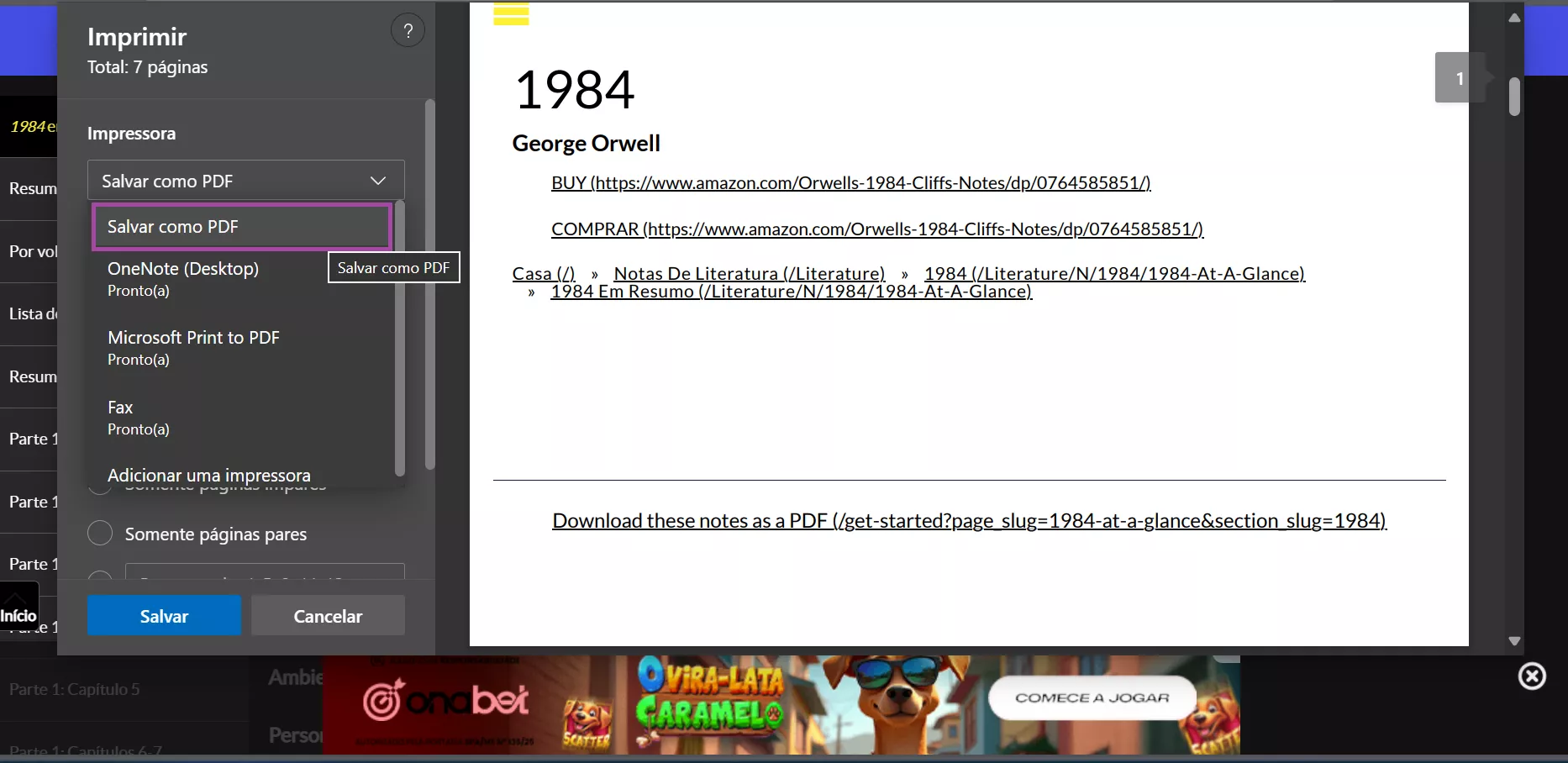The image size is (1568, 763).
Task: Click the Casa breadcrumb link
Action: [544, 273]
